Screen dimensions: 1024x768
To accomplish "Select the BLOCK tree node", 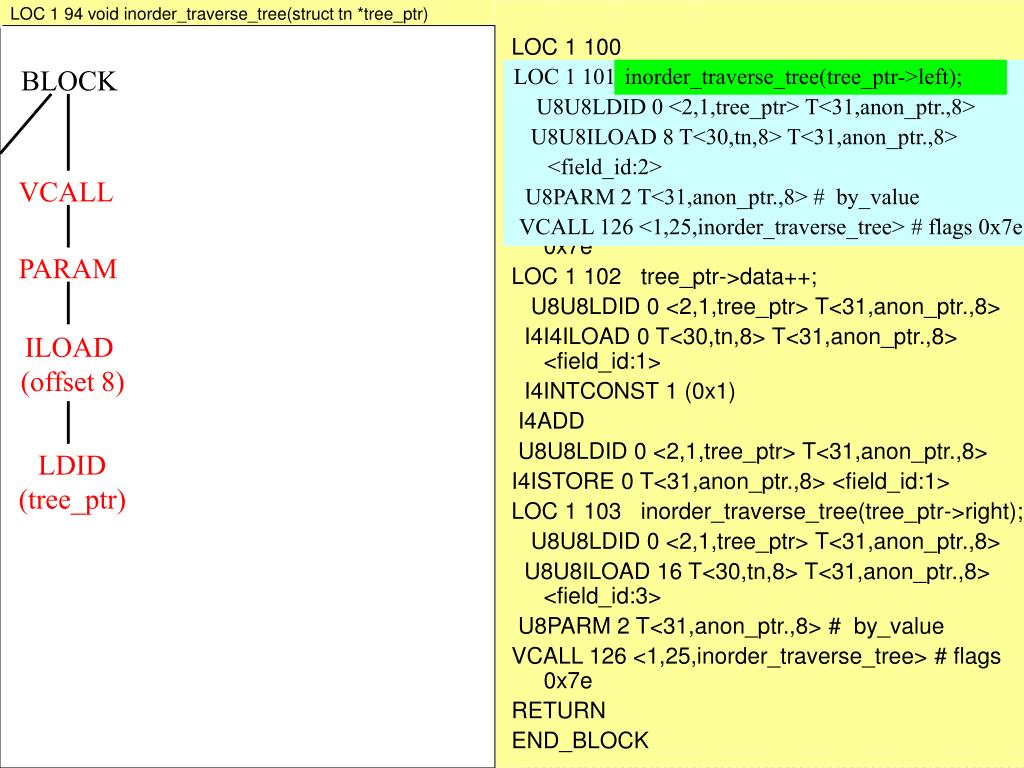I will [x=69, y=82].
